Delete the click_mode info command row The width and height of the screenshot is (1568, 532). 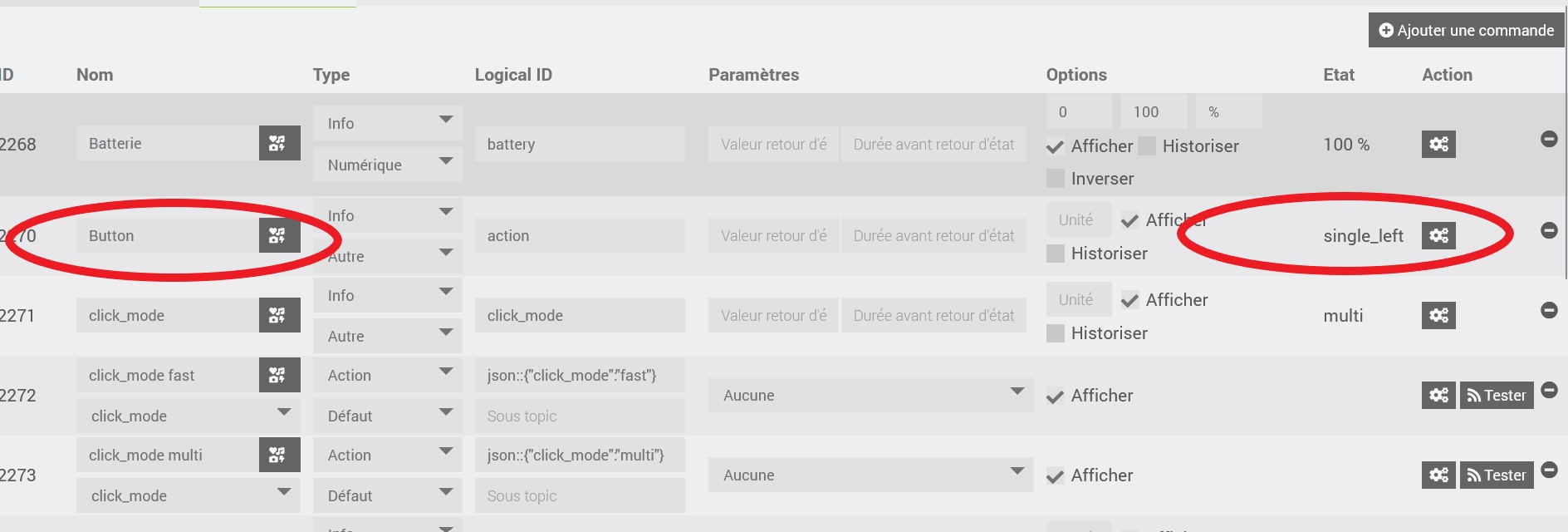click(x=1549, y=310)
